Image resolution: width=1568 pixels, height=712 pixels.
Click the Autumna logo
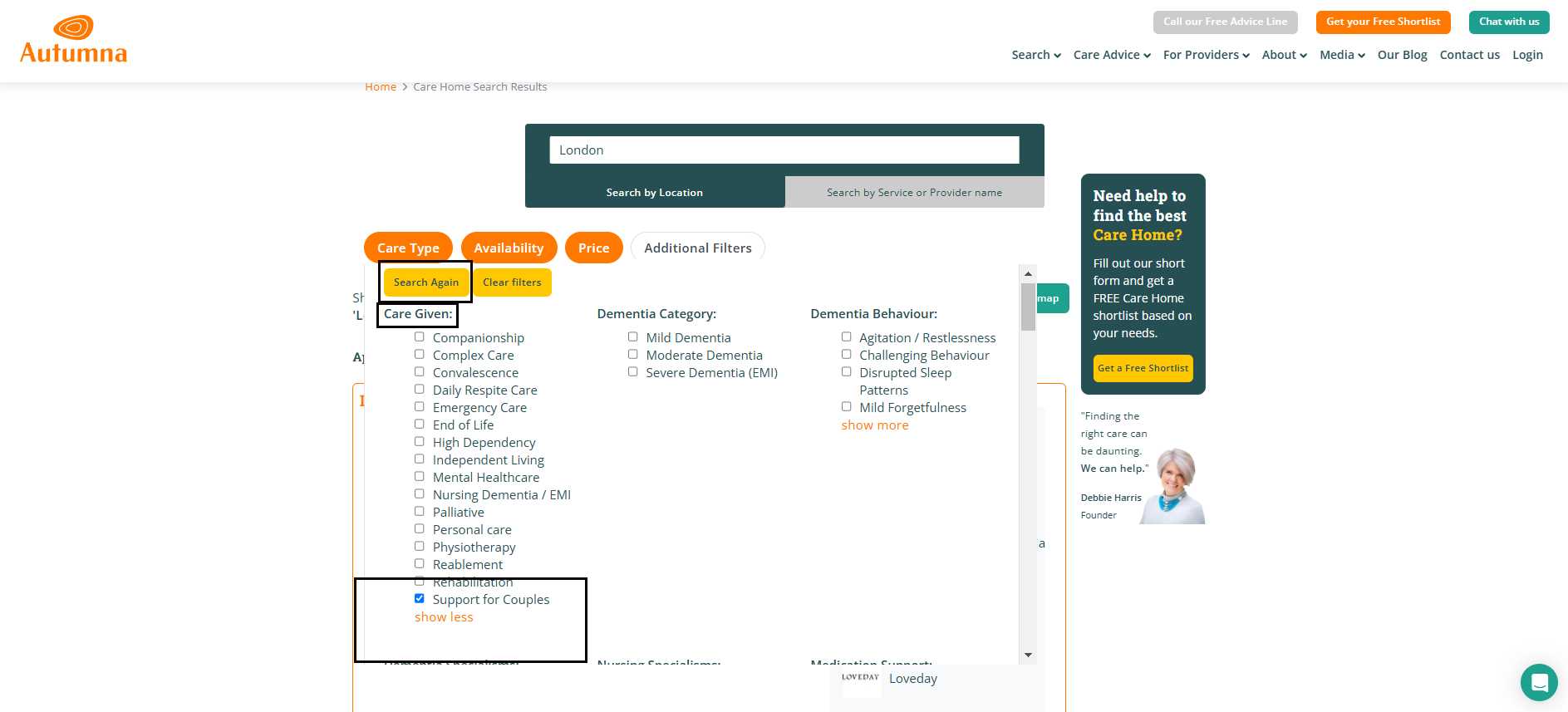[x=73, y=39]
